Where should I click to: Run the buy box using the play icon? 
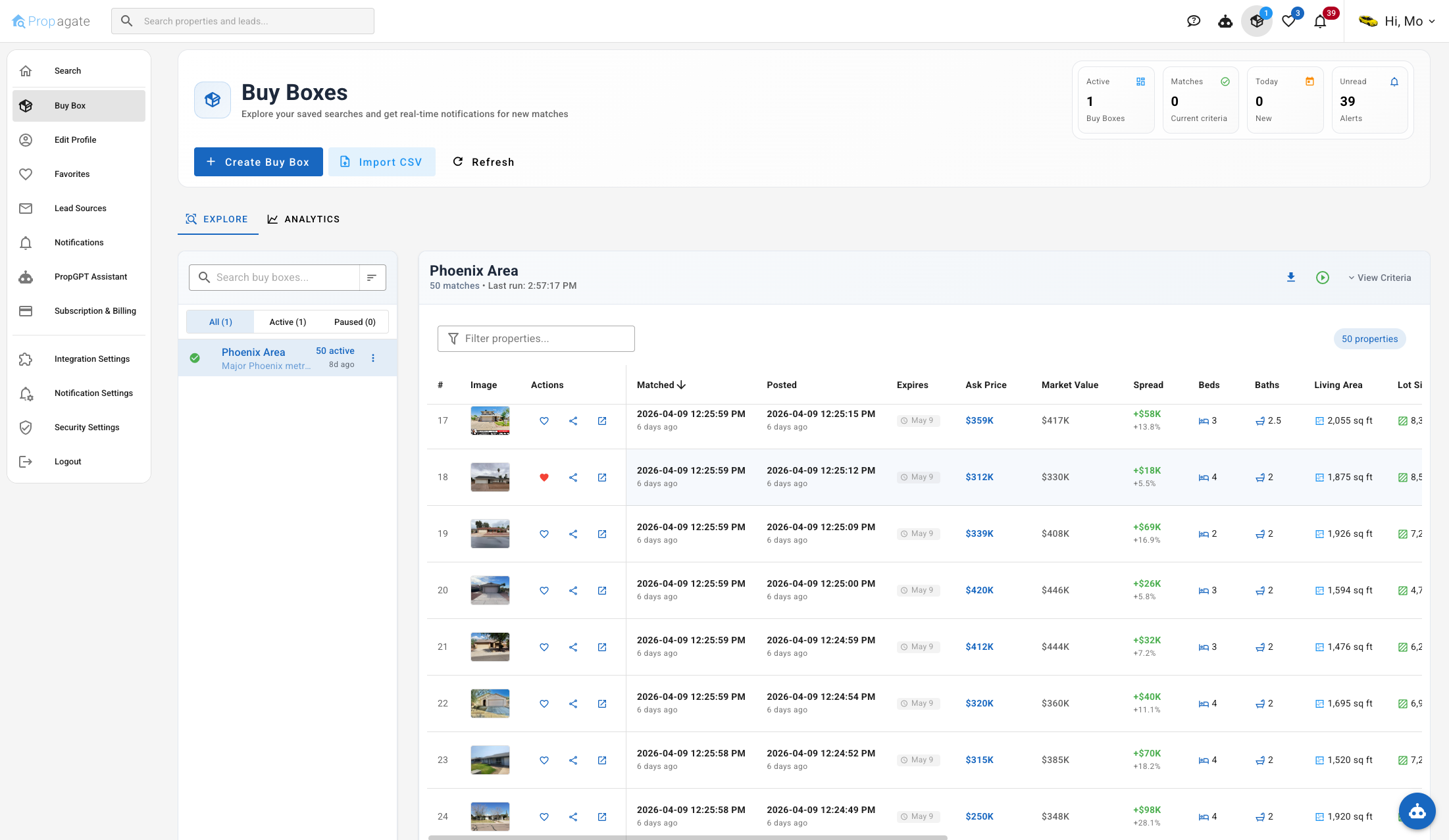[x=1323, y=277]
